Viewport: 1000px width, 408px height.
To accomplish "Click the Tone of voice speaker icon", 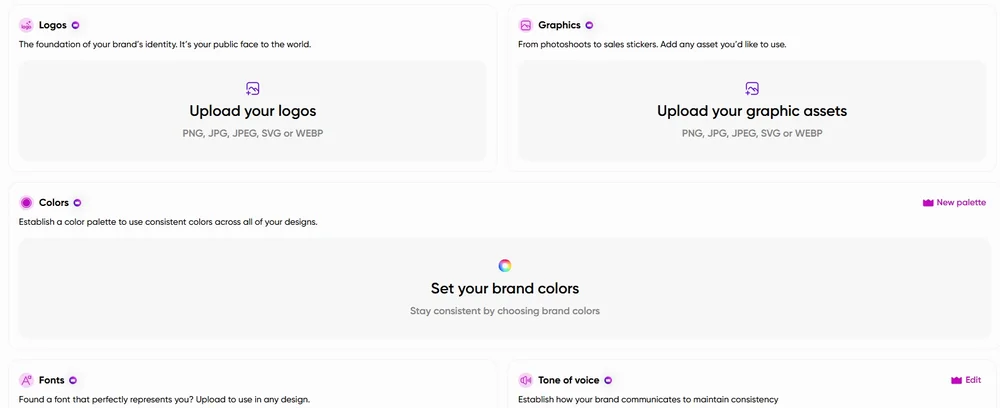I will (526, 380).
